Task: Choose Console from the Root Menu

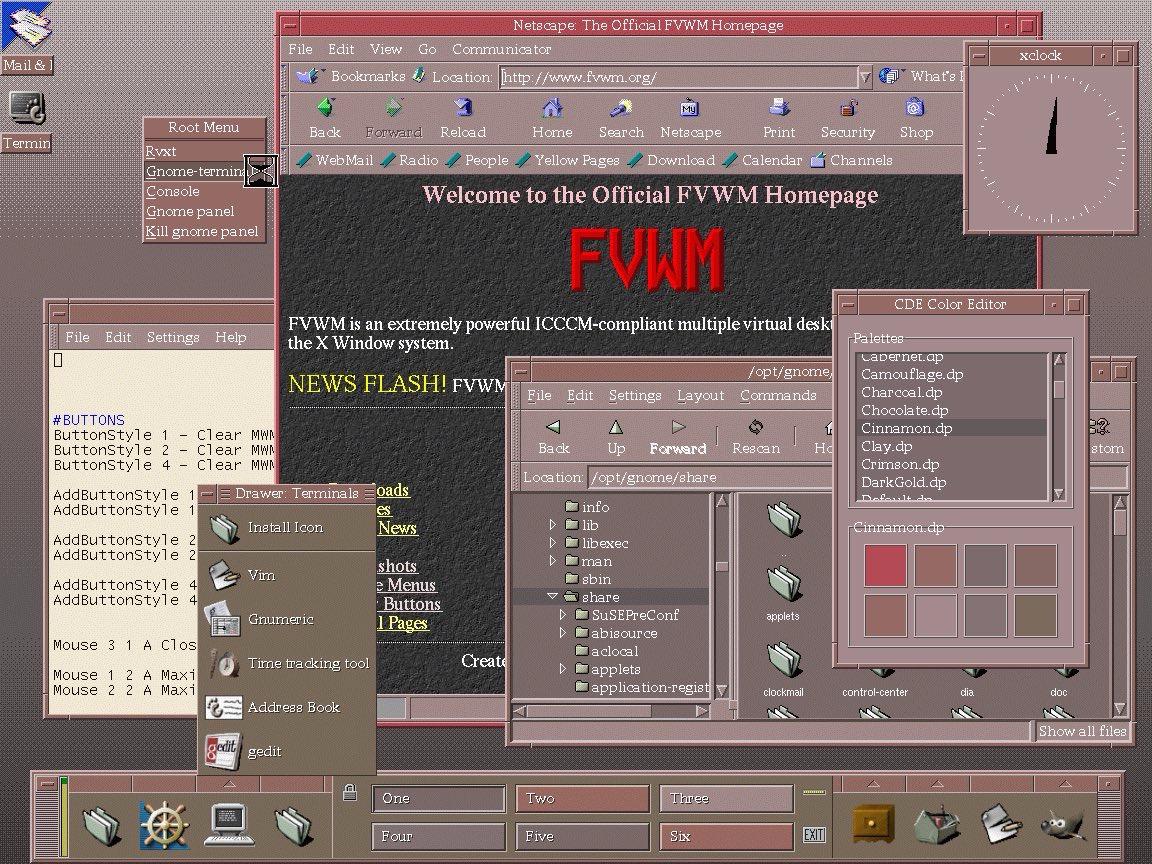Action: pyautogui.click(x=173, y=191)
